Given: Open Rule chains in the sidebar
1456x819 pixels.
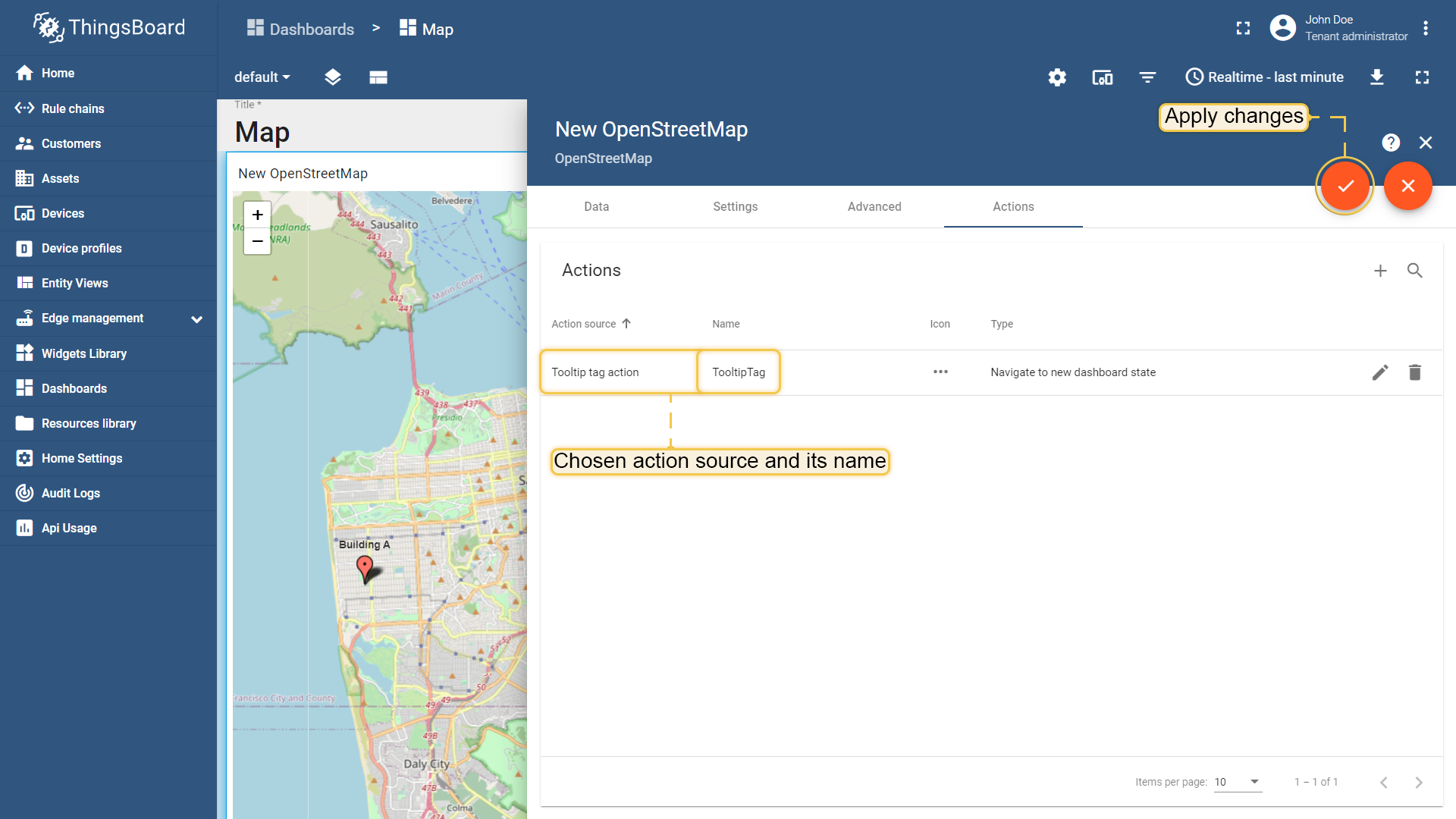Looking at the screenshot, I should [x=108, y=108].
